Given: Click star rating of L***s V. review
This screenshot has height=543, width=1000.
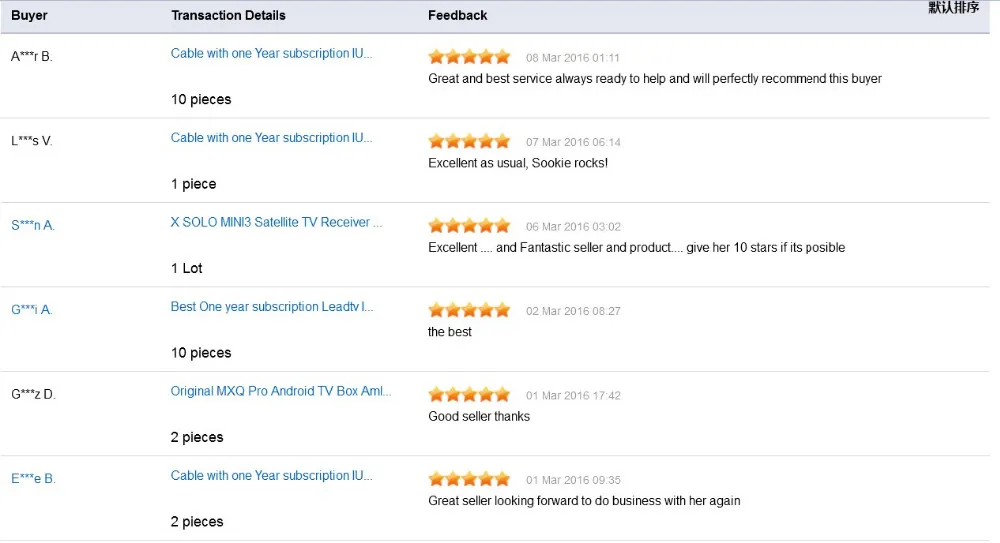Looking at the screenshot, I should tap(469, 141).
